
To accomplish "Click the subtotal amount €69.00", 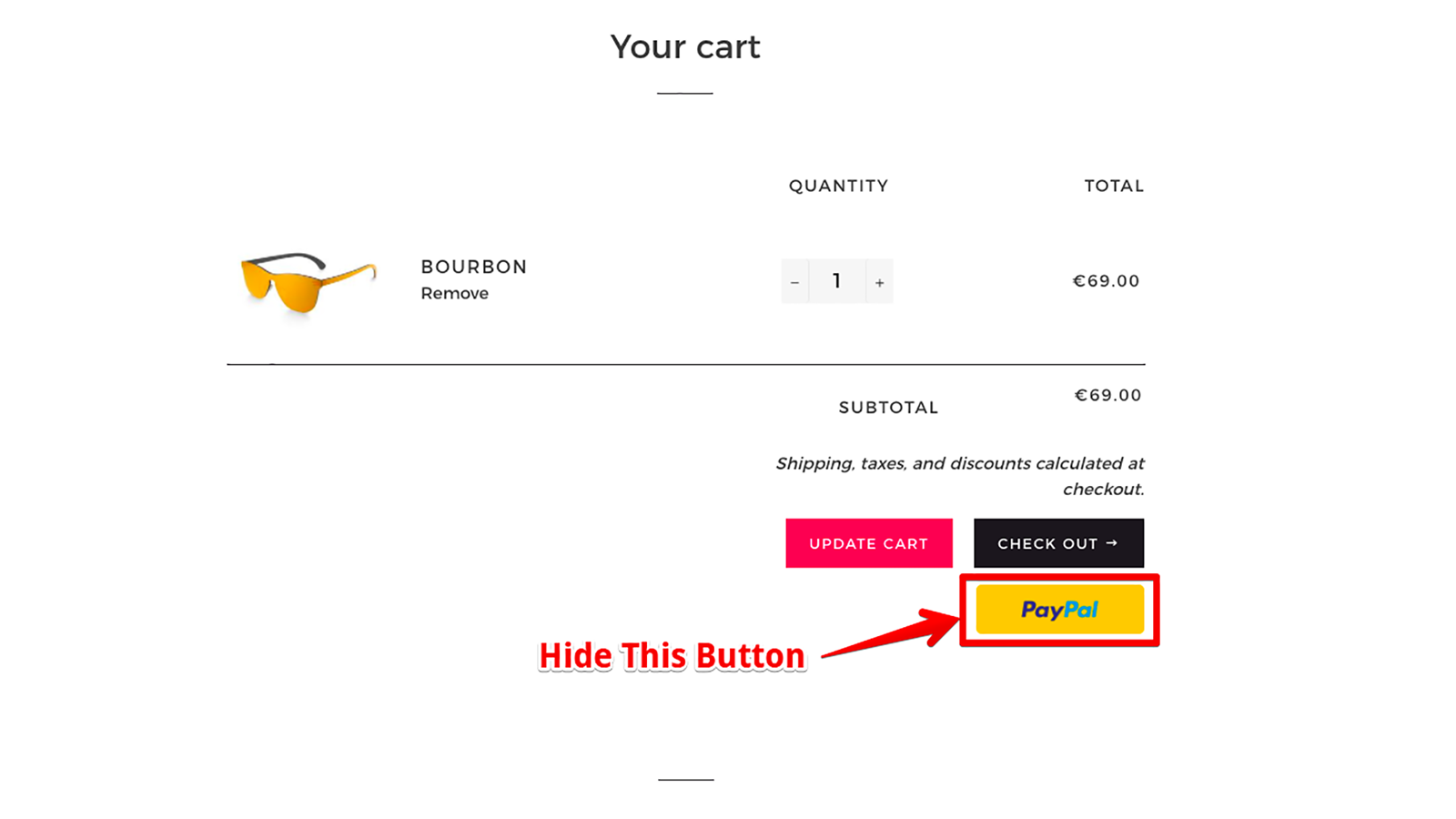I will 1107,394.
